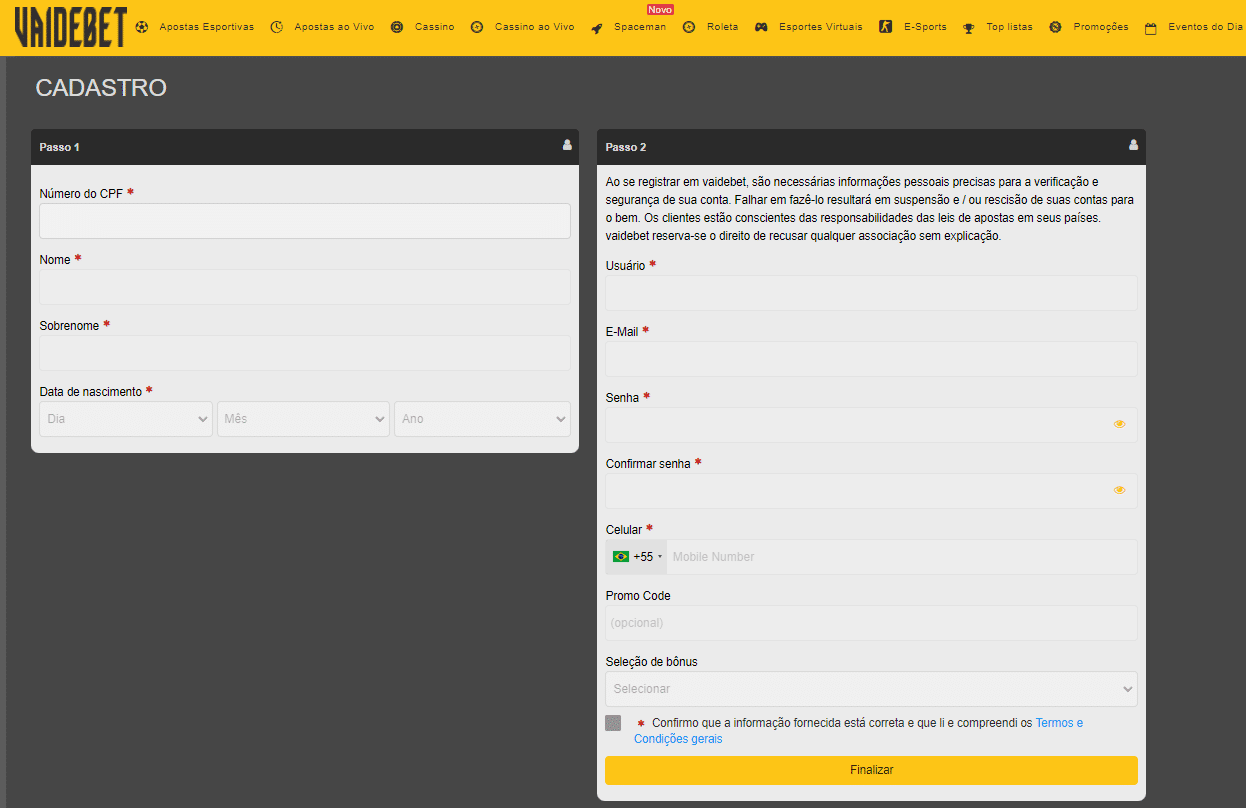The image size is (1246, 808).
Task: Click the clock icon beside Apostas ao Vivo
Action: click(277, 27)
